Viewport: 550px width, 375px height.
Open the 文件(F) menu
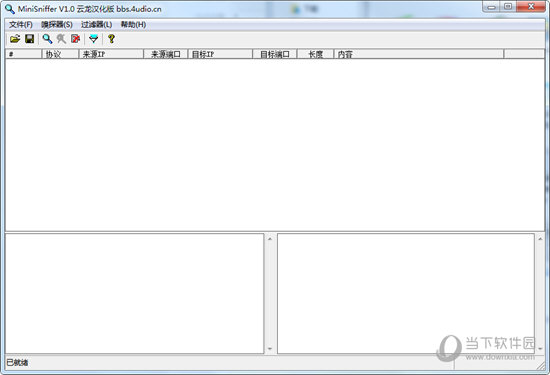click(21, 25)
